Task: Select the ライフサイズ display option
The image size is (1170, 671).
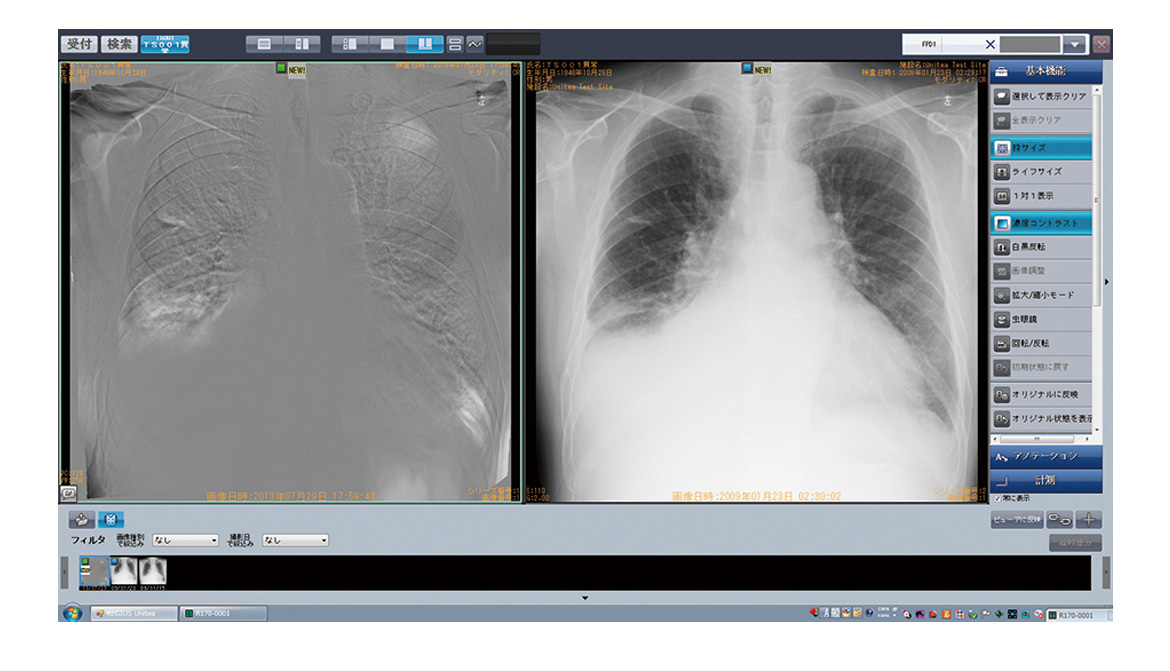Action: pyautogui.click(x=1041, y=172)
